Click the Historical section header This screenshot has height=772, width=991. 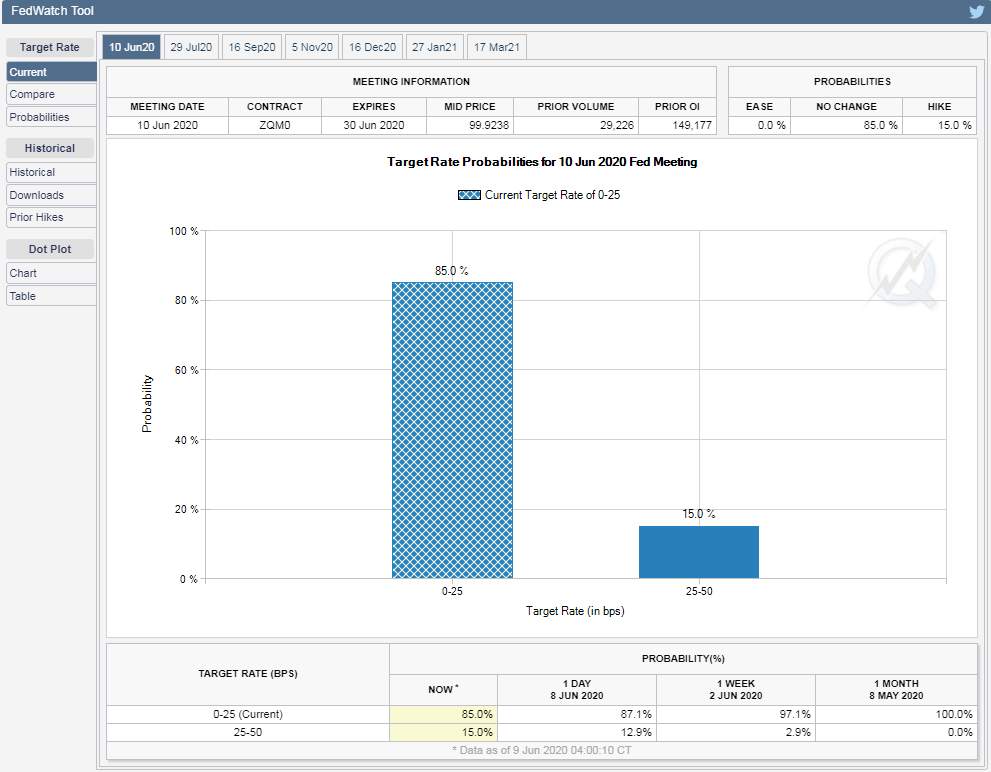[x=49, y=148]
